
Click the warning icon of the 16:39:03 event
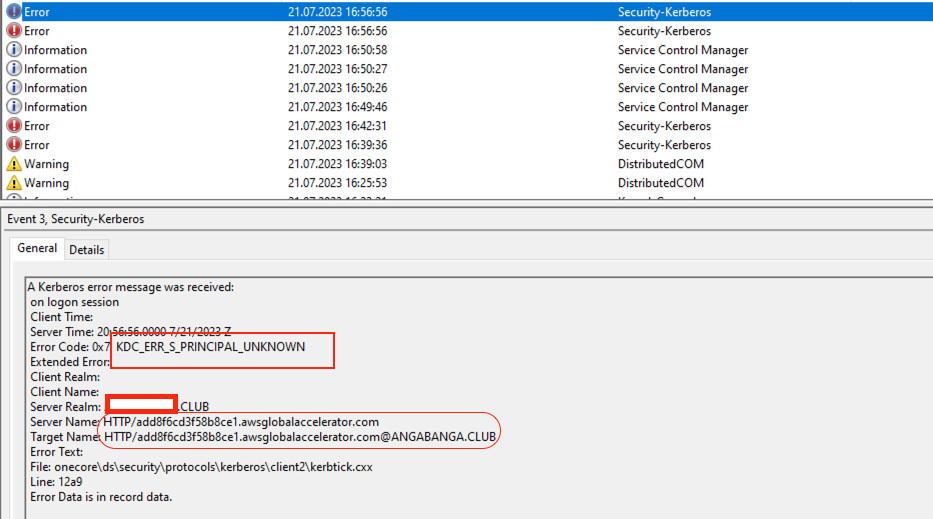tap(14, 164)
